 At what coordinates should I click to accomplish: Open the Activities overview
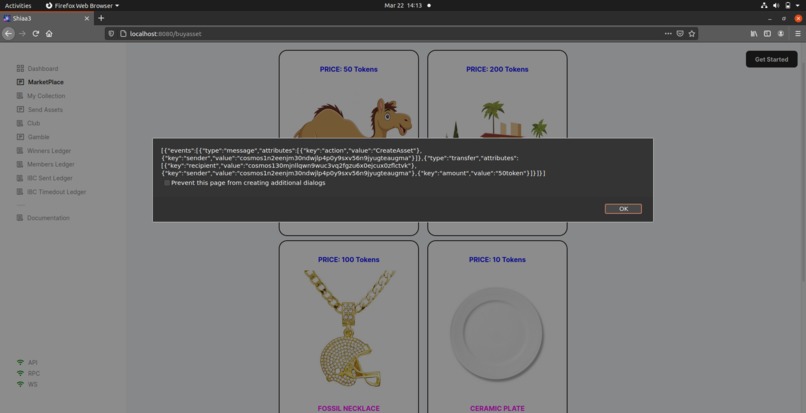click(x=18, y=6)
